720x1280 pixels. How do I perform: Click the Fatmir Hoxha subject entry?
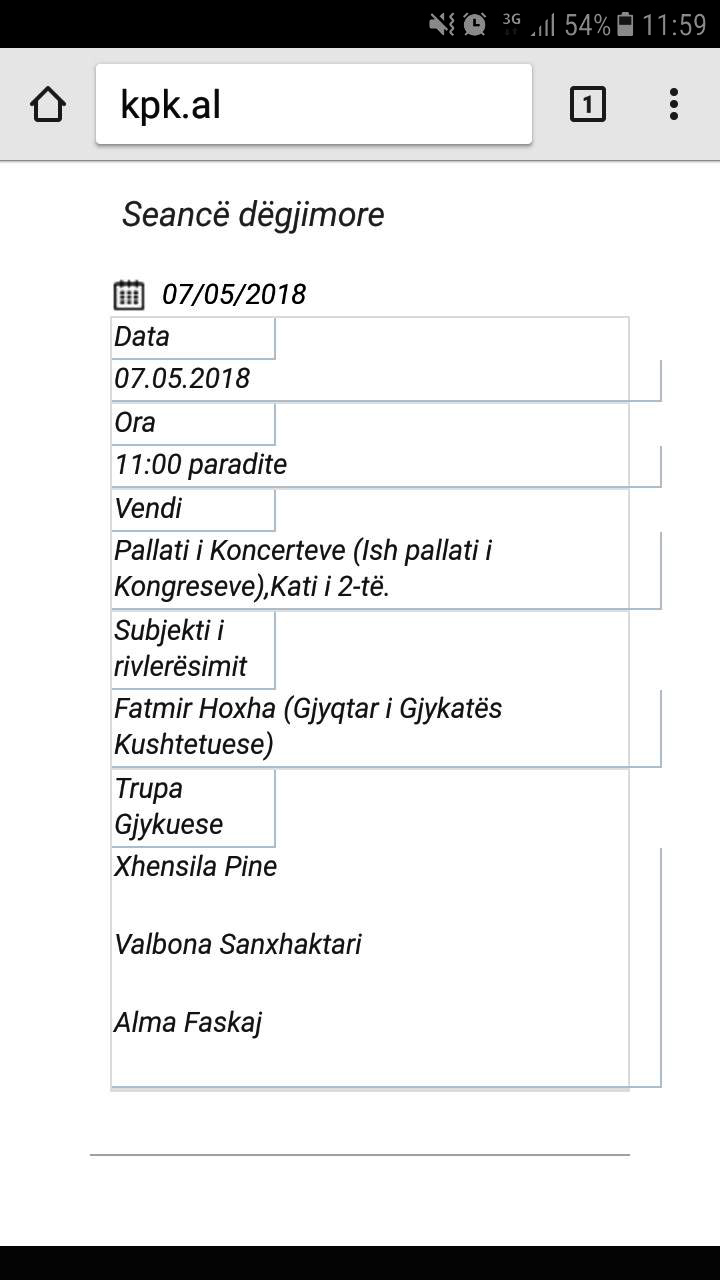(308, 726)
